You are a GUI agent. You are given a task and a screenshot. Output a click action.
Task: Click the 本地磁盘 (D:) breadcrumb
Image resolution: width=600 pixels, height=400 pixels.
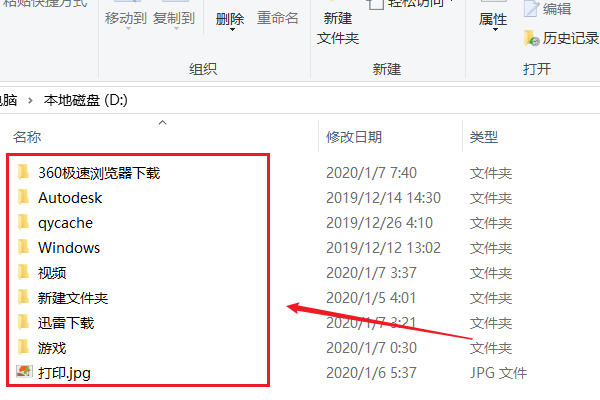pyautogui.click(x=85, y=100)
